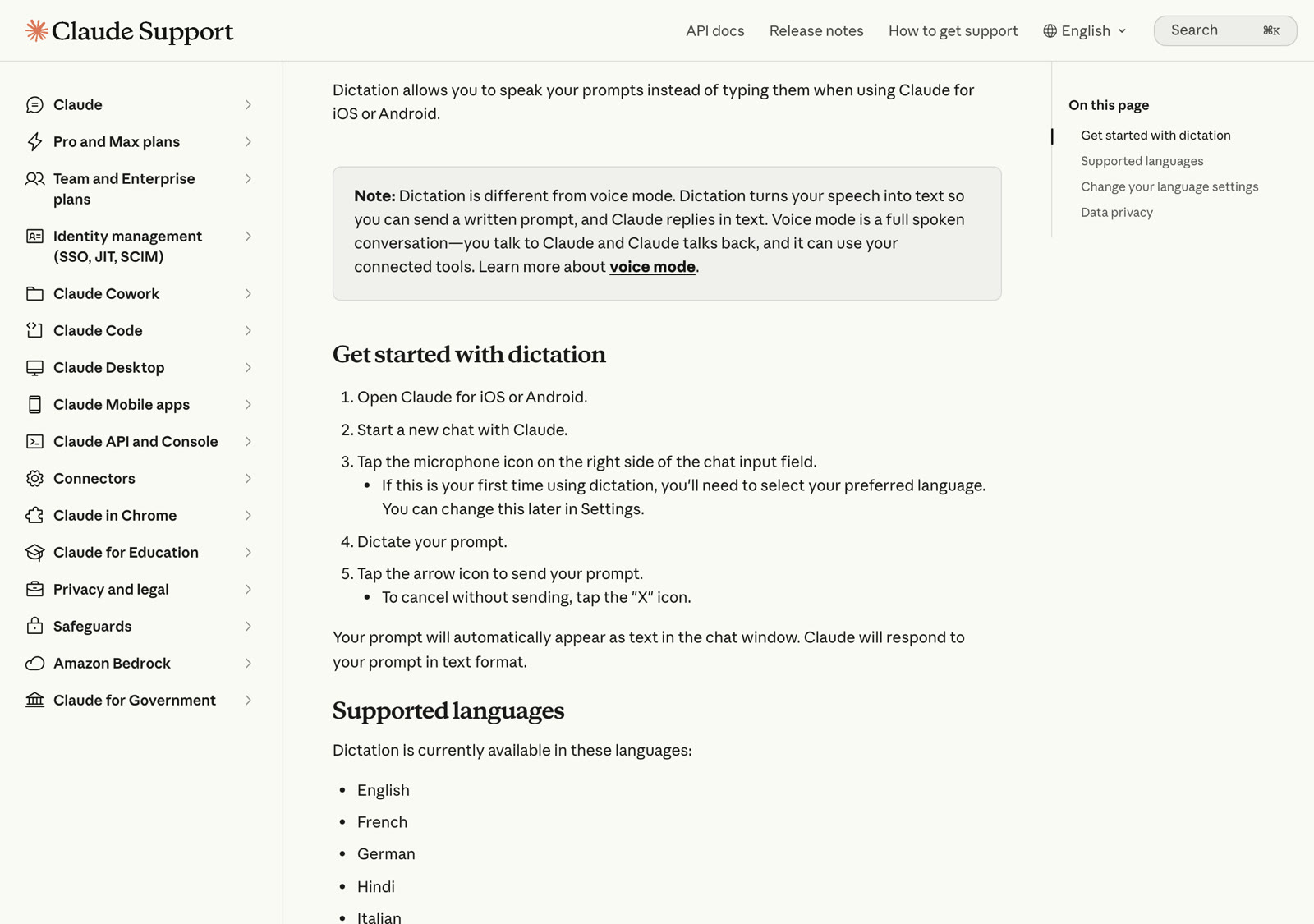Open Release notes from the top navigation
The width and height of the screenshot is (1314, 924).
816,30
